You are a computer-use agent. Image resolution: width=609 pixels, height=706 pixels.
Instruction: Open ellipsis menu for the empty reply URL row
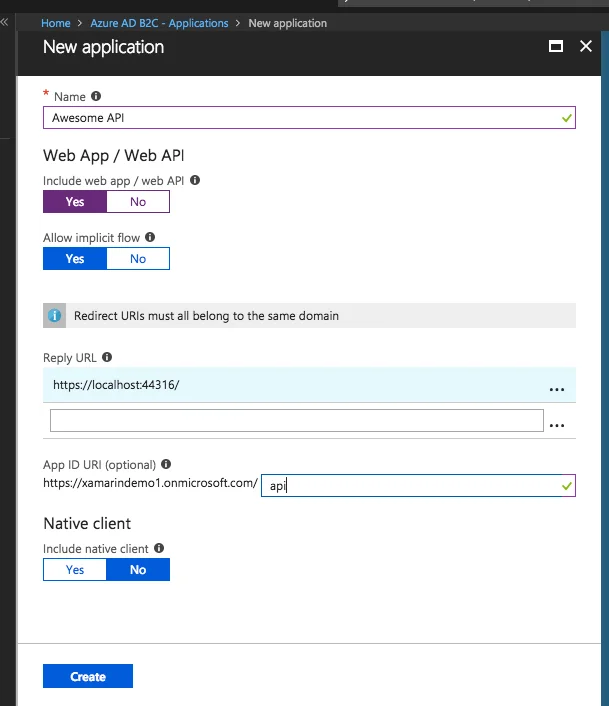(557, 425)
